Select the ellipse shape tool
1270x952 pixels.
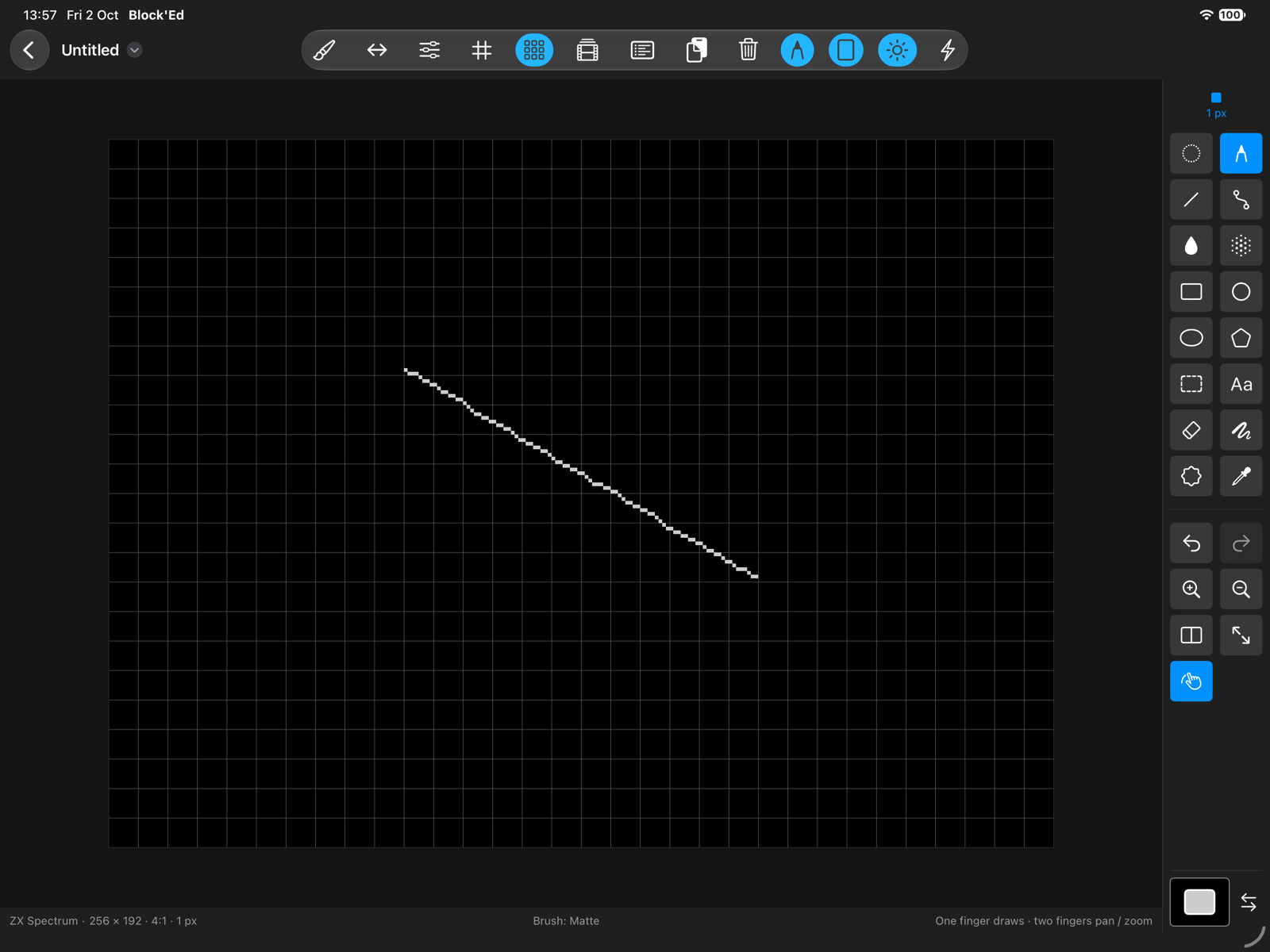point(1191,338)
